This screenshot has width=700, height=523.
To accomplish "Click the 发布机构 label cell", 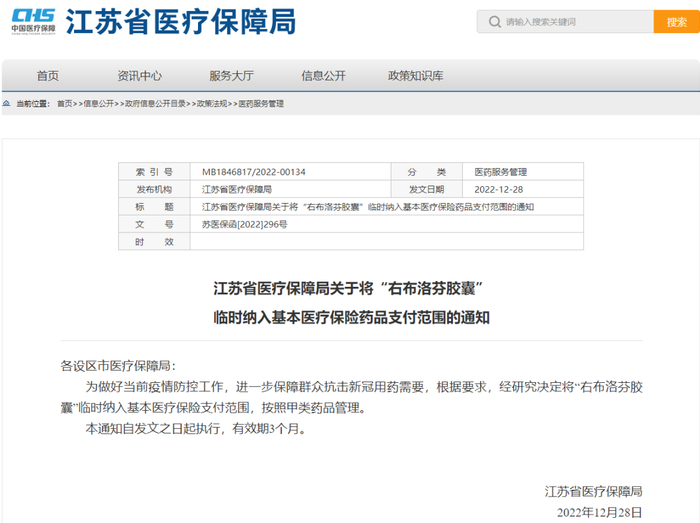I will [x=154, y=189].
